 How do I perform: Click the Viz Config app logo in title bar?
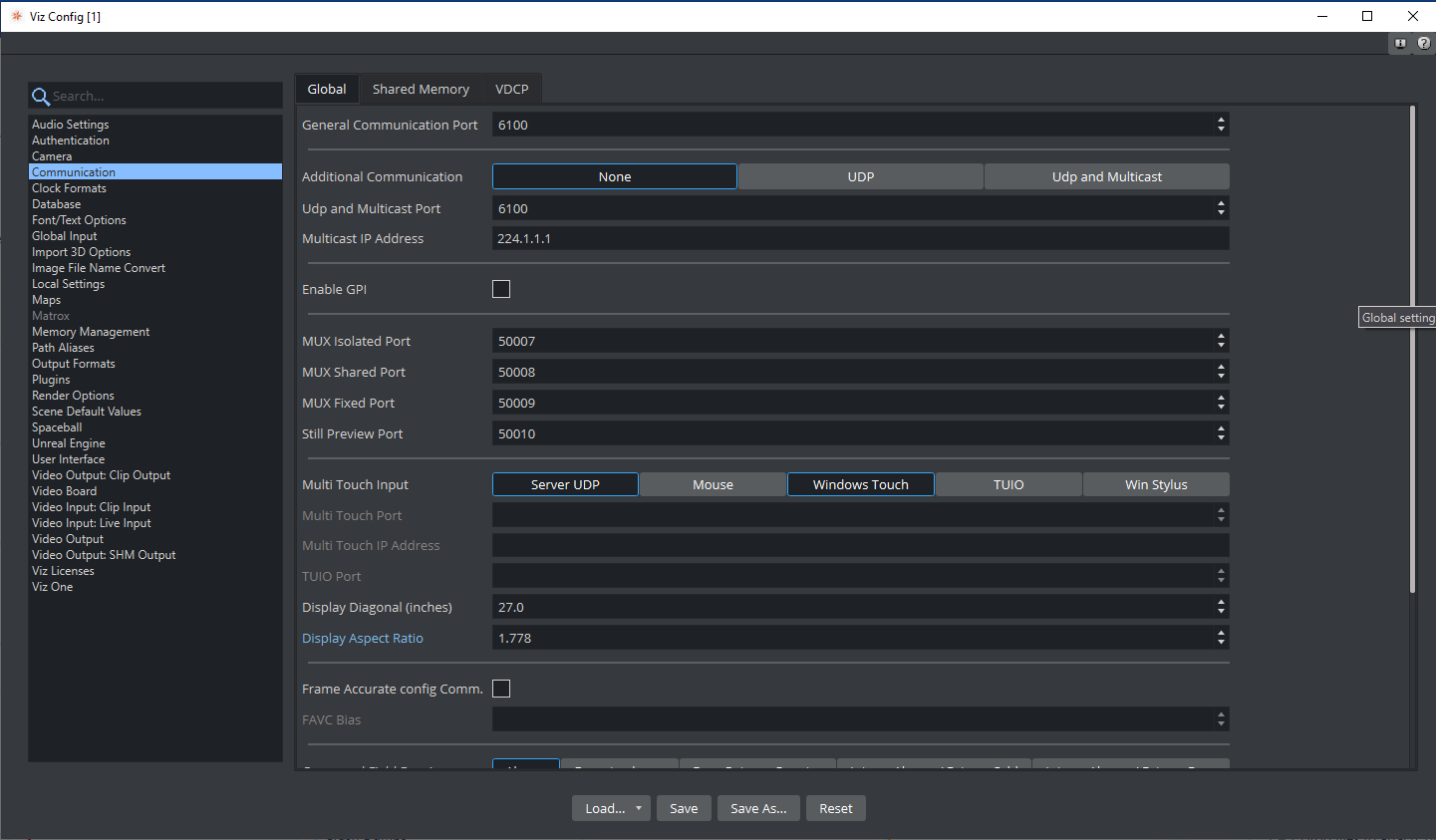point(16,16)
